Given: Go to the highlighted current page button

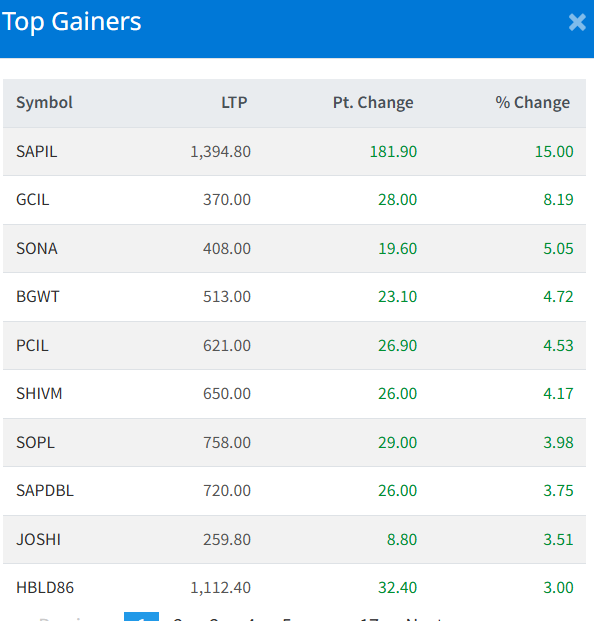Looking at the screenshot, I should click(141, 616).
